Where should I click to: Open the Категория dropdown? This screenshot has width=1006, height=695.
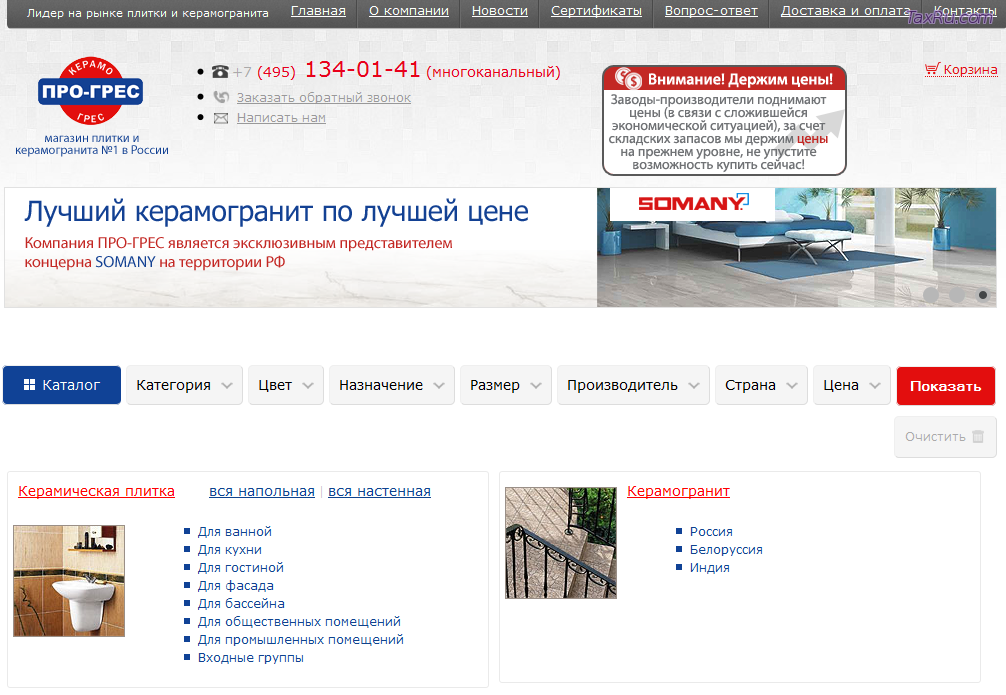click(184, 384)
